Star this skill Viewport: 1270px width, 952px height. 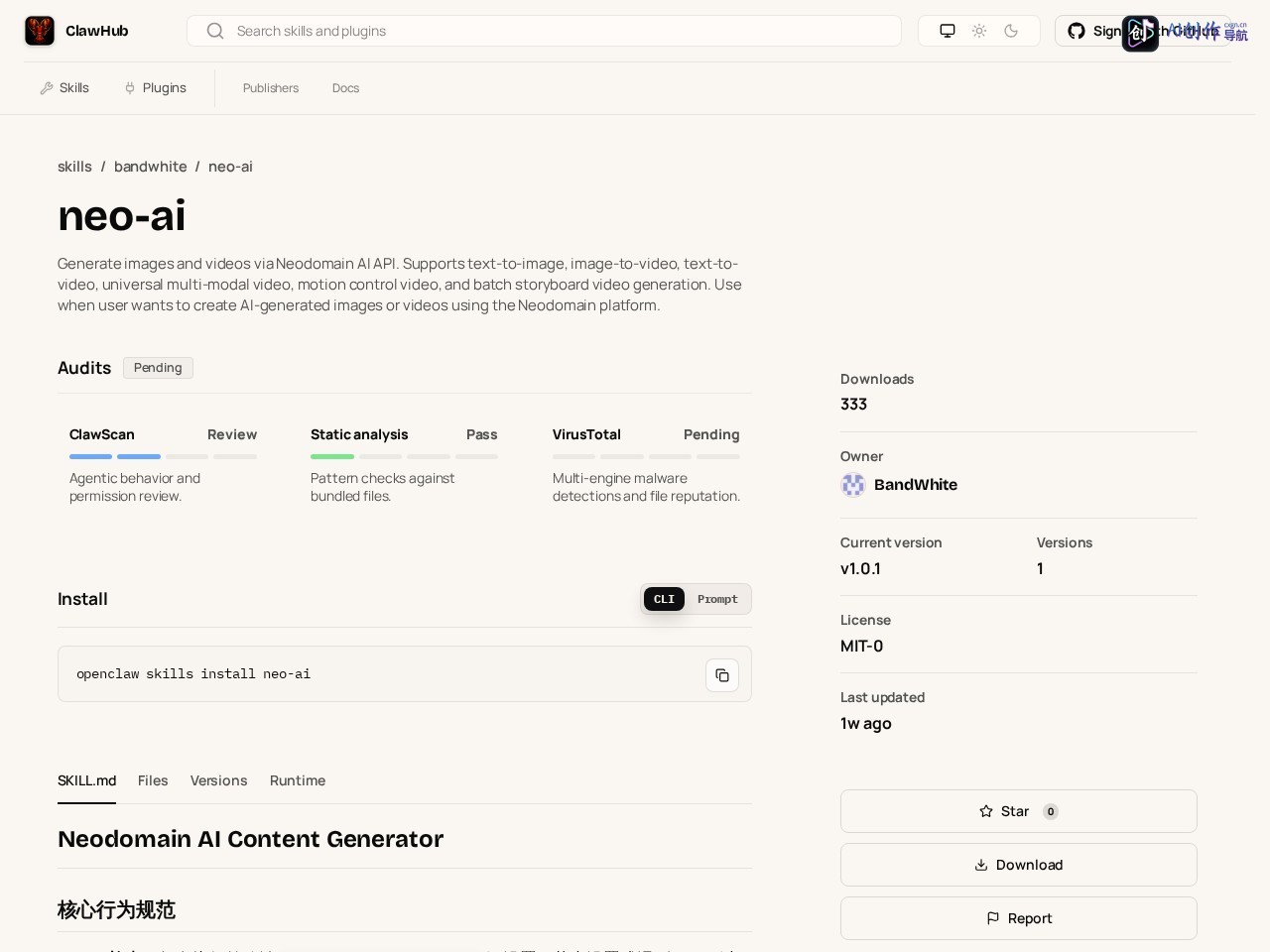pos(1019,811)
